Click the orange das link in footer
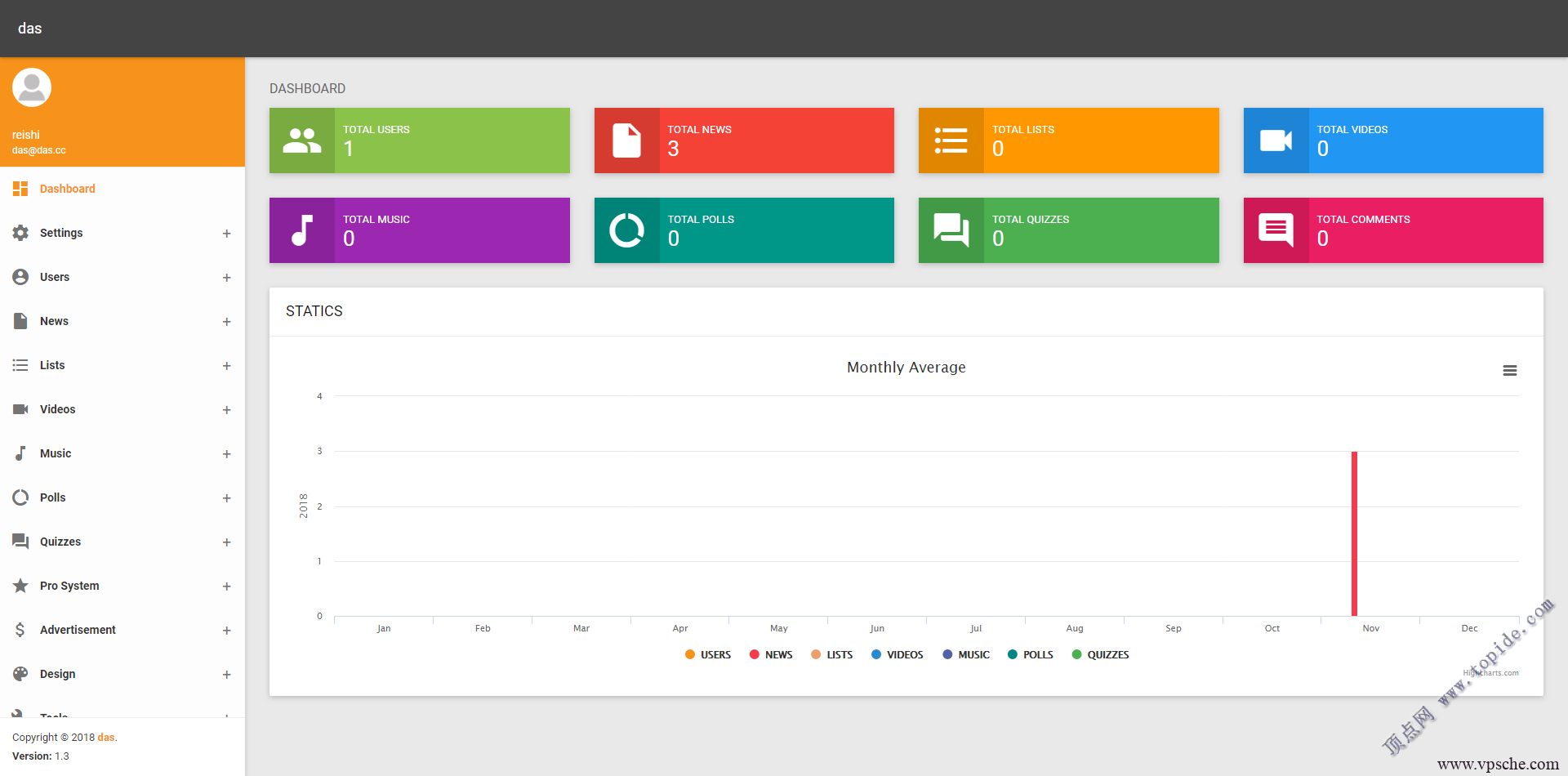 click(x=105, y=738)
